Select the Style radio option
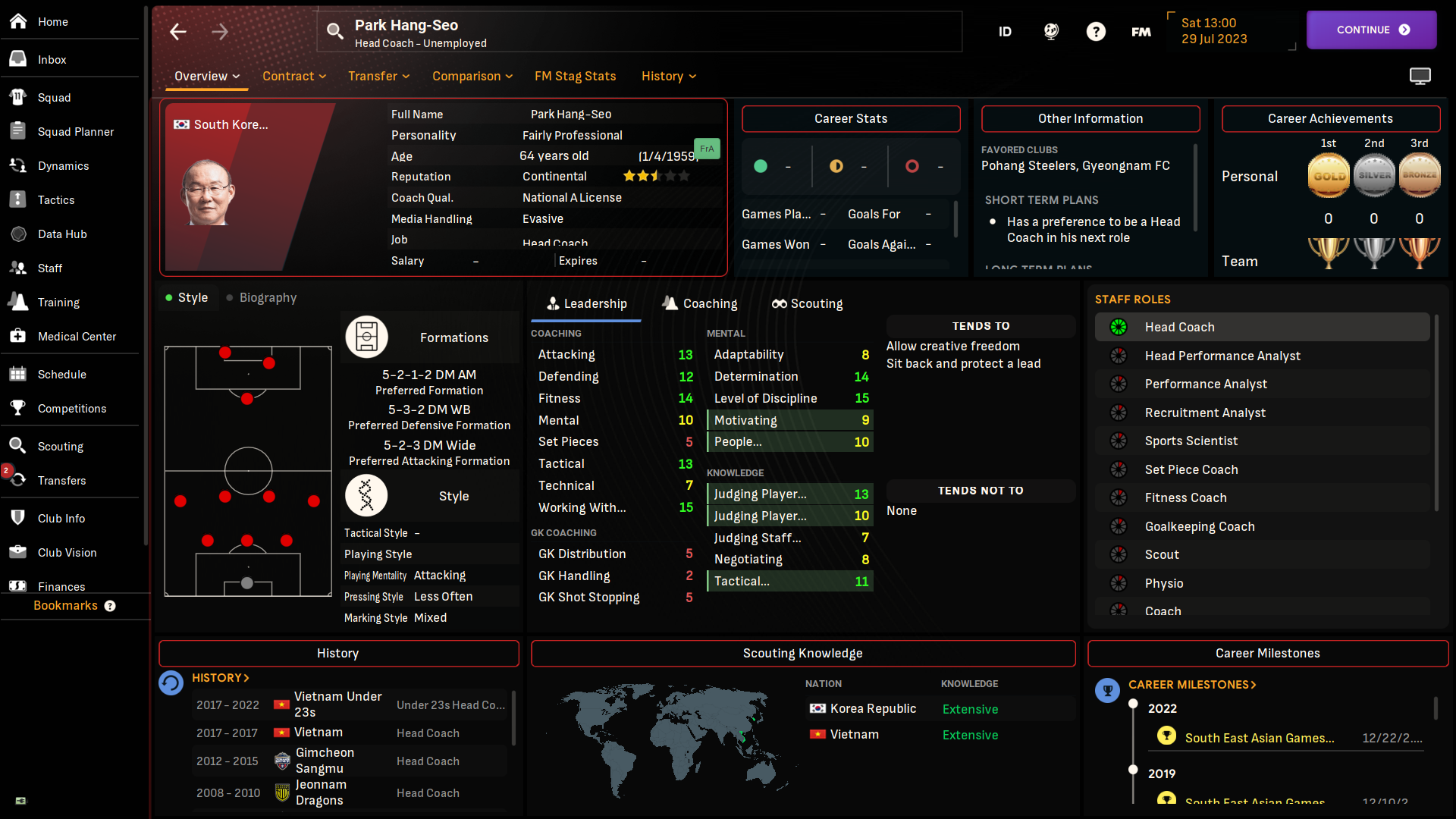This screenshot has width=1456, height=819. point(187,297)
